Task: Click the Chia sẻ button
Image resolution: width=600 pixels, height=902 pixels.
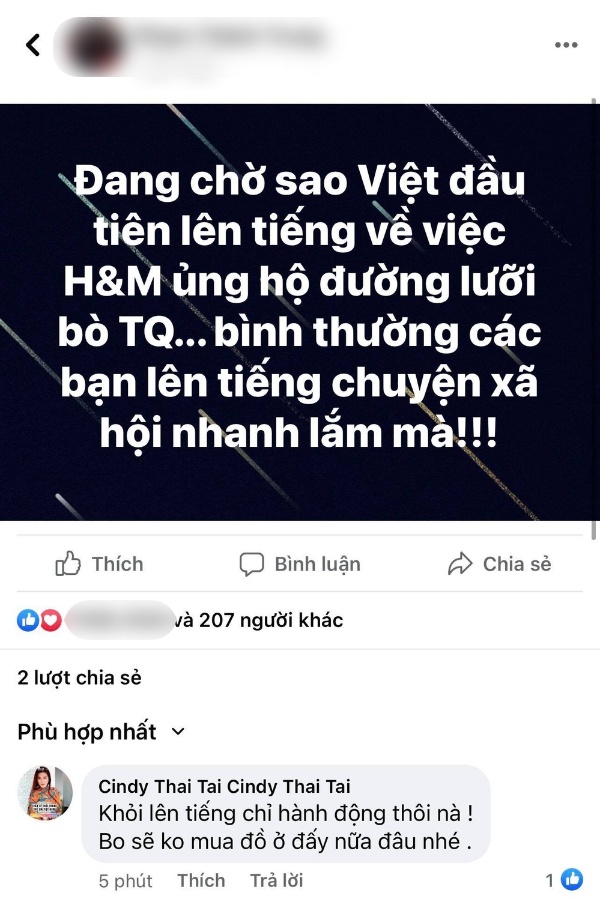Action: pos(499,564)
